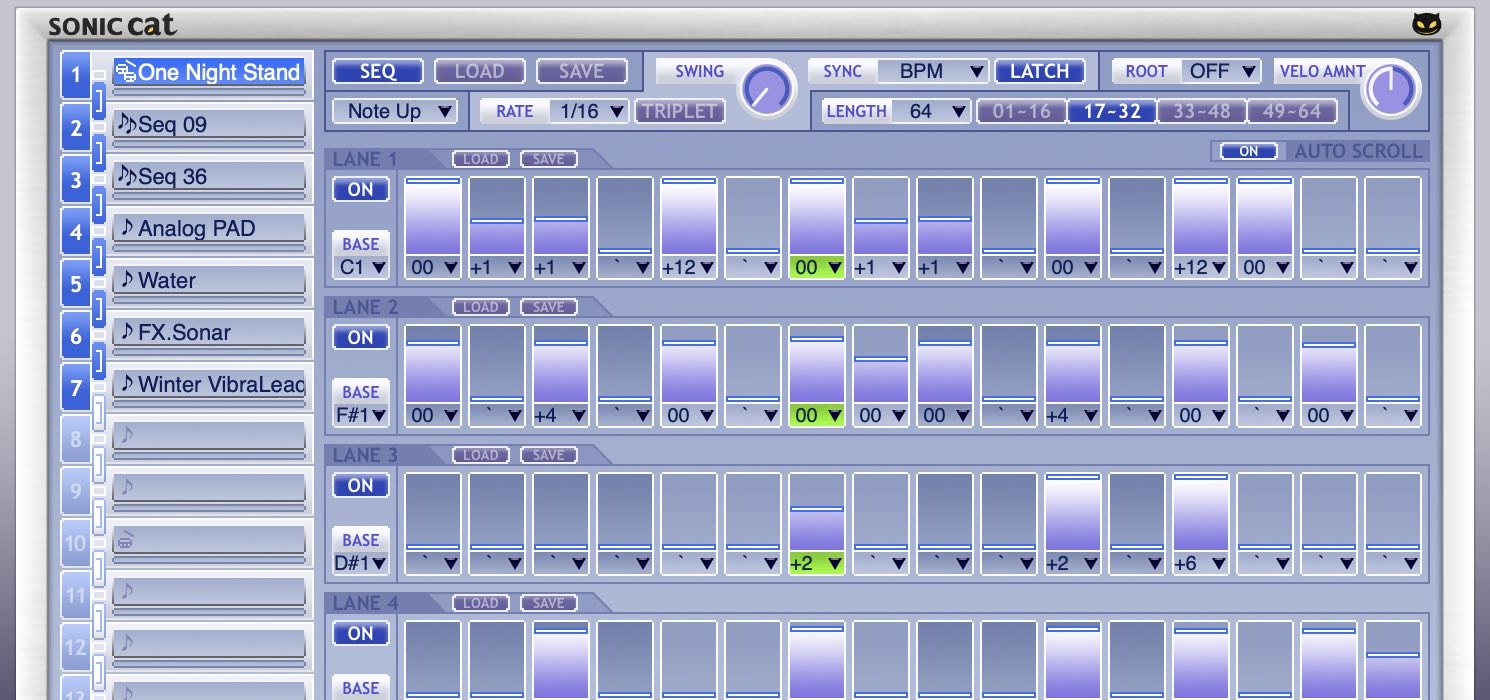The width and height of the screenshot is (1490, 700).
Task: Select the Winter VibraLead preset
Action: coord(209,385)
